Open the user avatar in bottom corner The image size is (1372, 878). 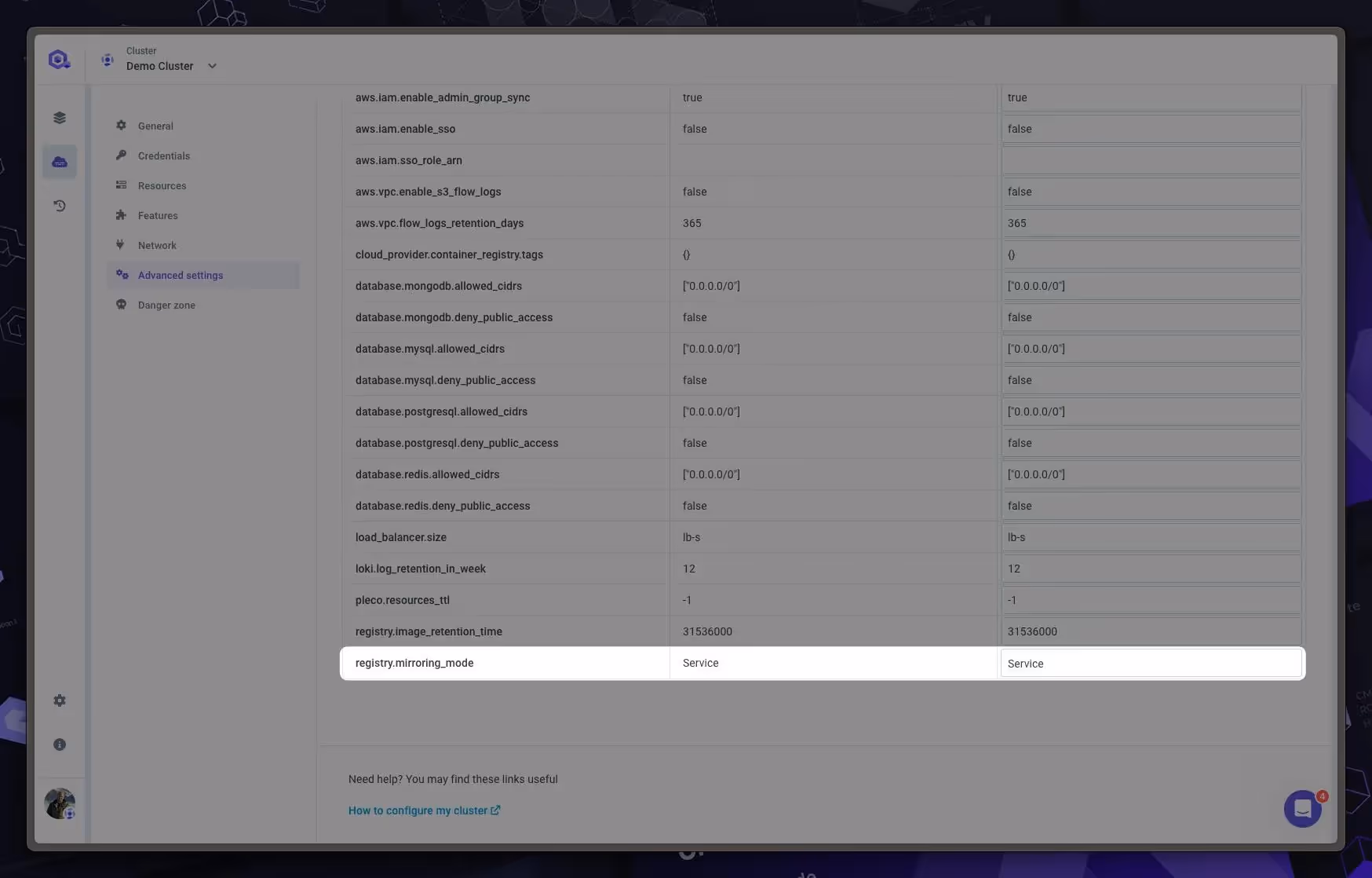60,804
